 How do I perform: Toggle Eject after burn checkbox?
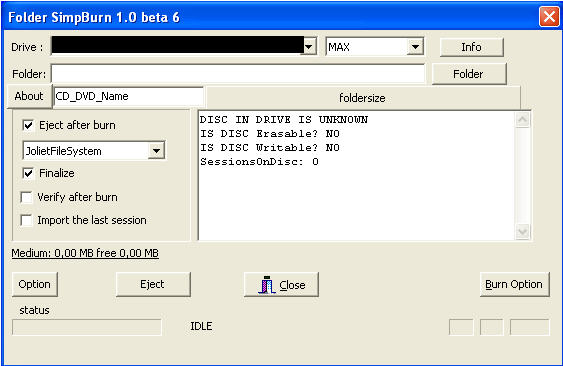28,125
